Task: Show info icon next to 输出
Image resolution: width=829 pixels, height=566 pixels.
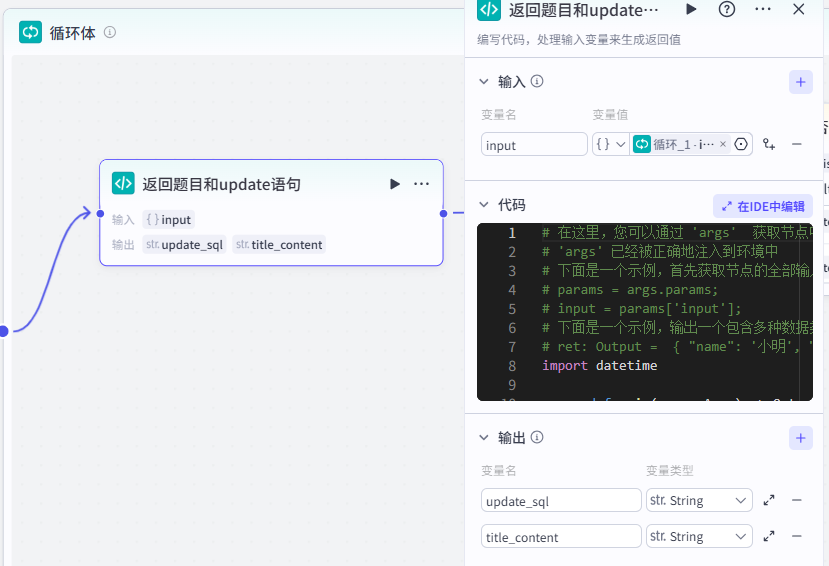Action: pos(537,438)
